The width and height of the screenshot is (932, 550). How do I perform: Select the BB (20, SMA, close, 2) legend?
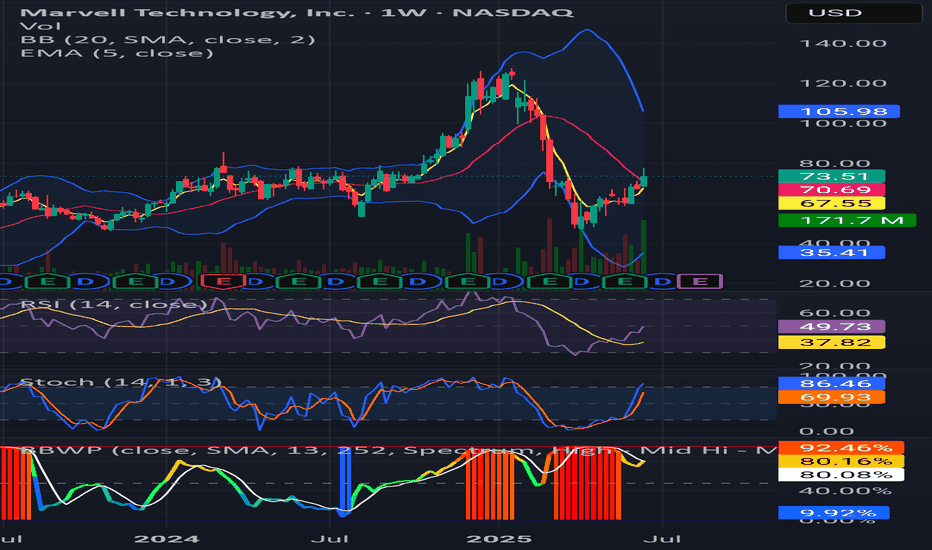point(168,39)
